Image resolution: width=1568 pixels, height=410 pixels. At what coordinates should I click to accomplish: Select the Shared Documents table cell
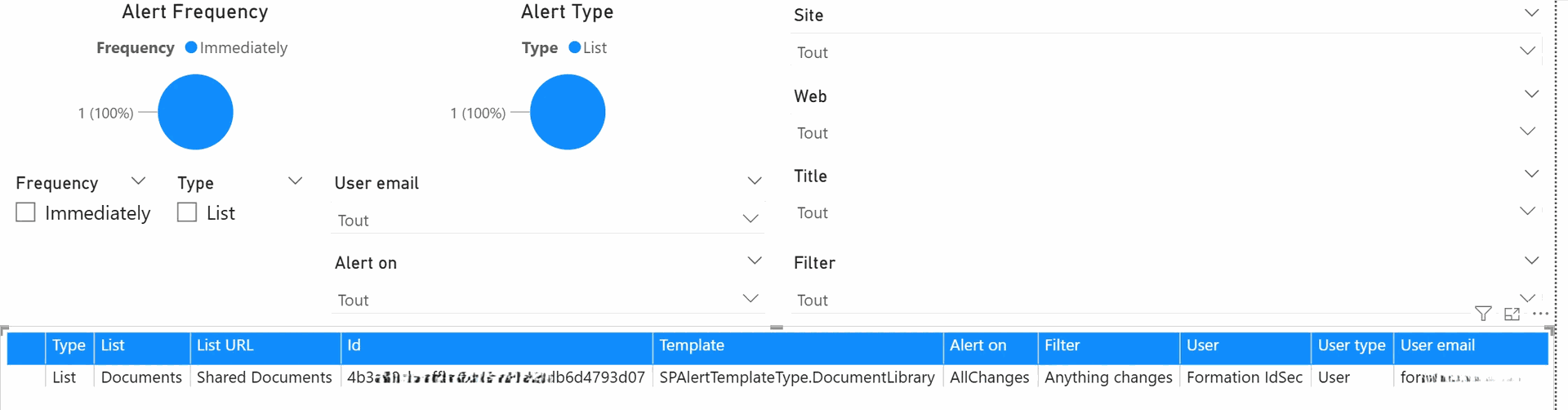point(264,377)
